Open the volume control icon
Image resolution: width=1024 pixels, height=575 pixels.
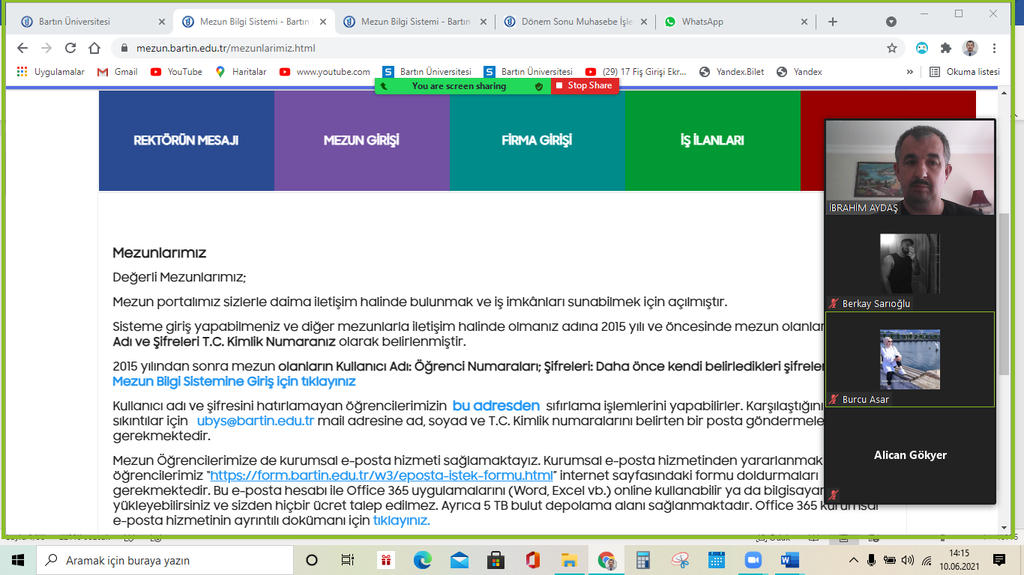(x=908, y=560)
